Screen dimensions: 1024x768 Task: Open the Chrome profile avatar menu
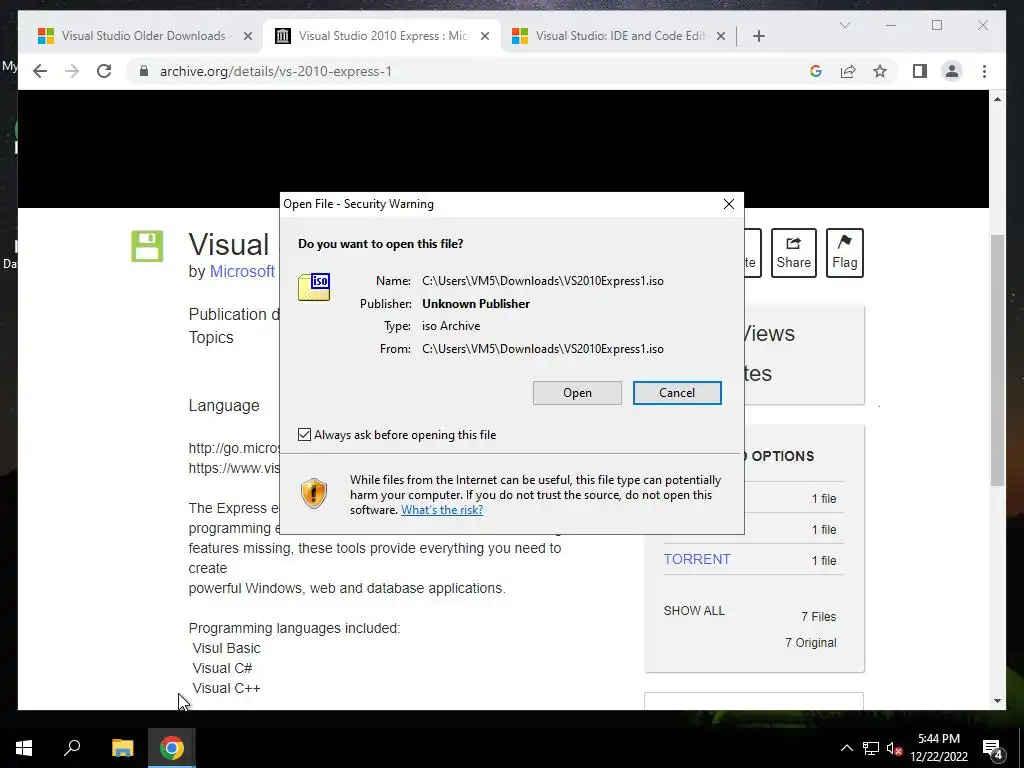click(x=952, y=71)
